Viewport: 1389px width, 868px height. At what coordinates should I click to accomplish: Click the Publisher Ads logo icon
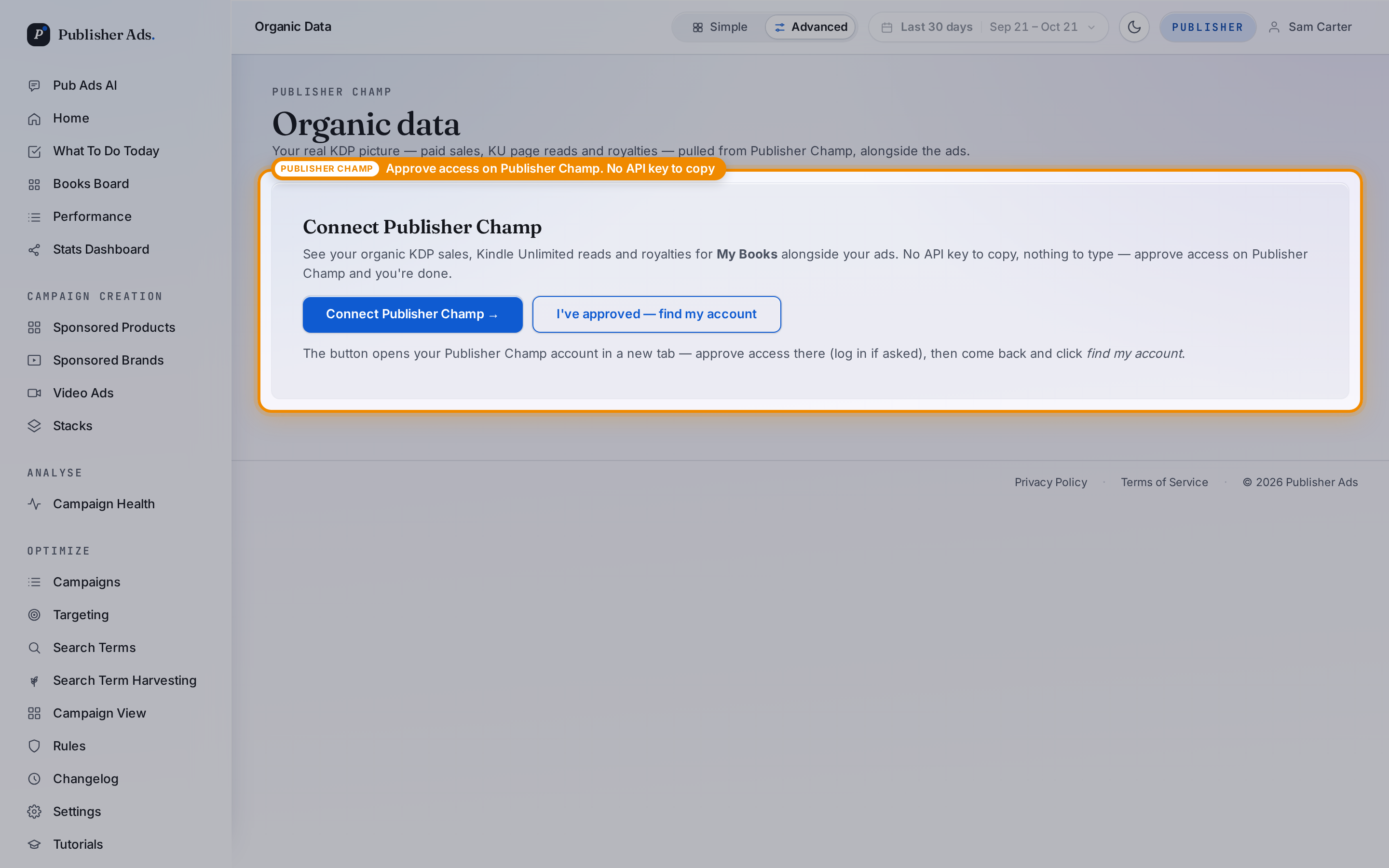tap(39, 34)
